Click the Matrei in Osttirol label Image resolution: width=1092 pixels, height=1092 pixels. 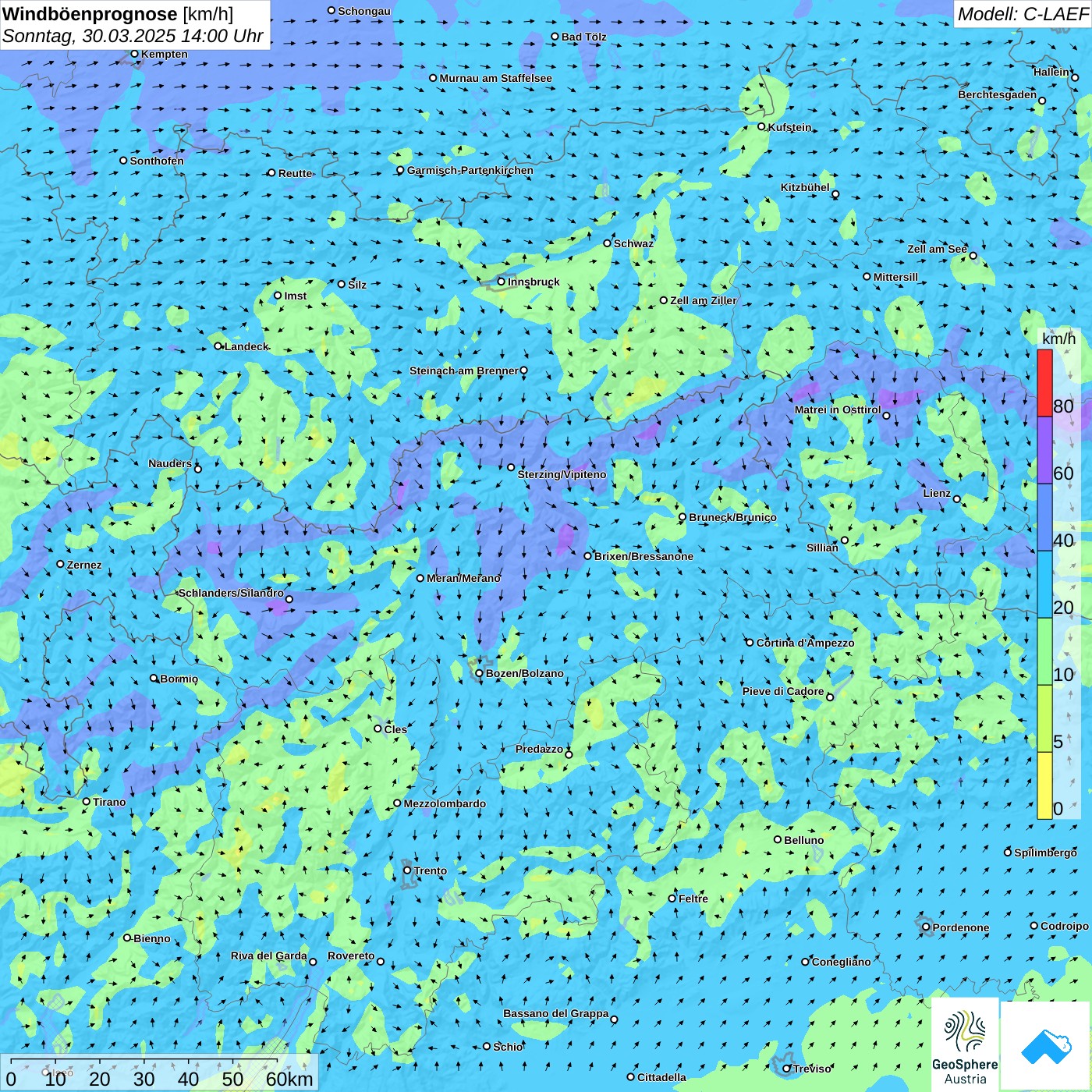(x=838, y=409)
